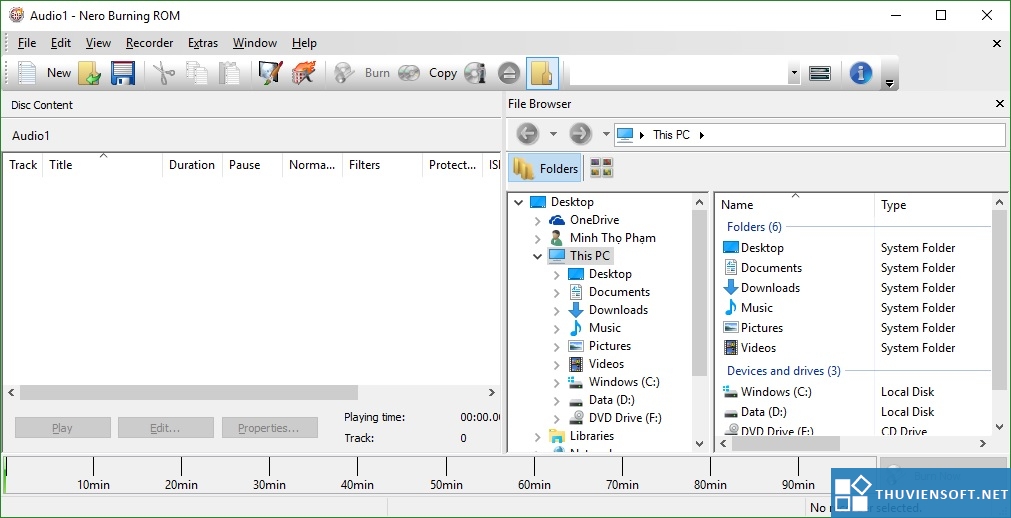This screenshot has height=518, width=1011.
Task: Open back history dropdown arrow
Action: pyautogui.click(x=553, y=134)
